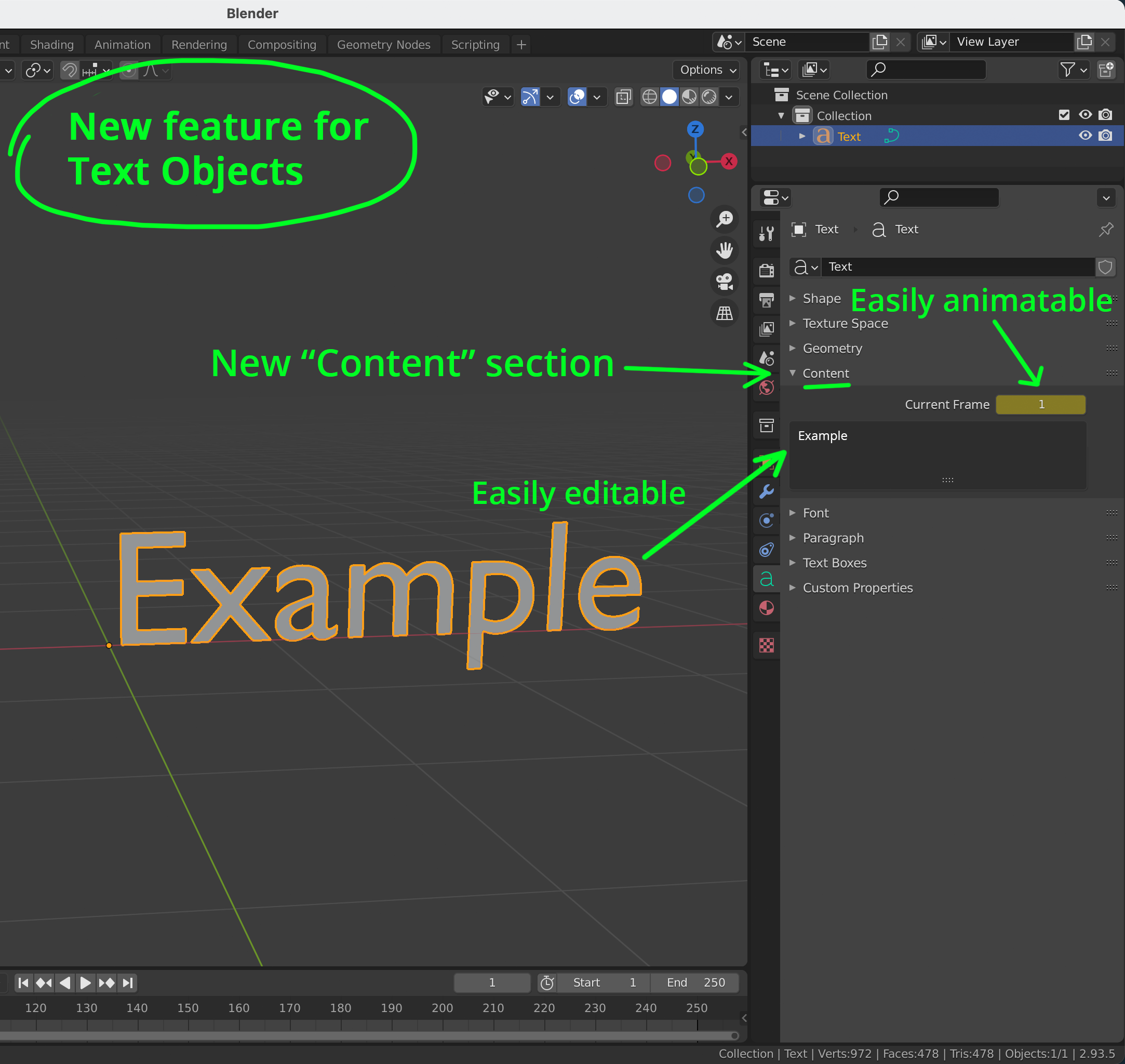The width and height of the screenshot is (1125, 1064).
Task: Click the pin icon in properties header
Action: point(1106,230)
